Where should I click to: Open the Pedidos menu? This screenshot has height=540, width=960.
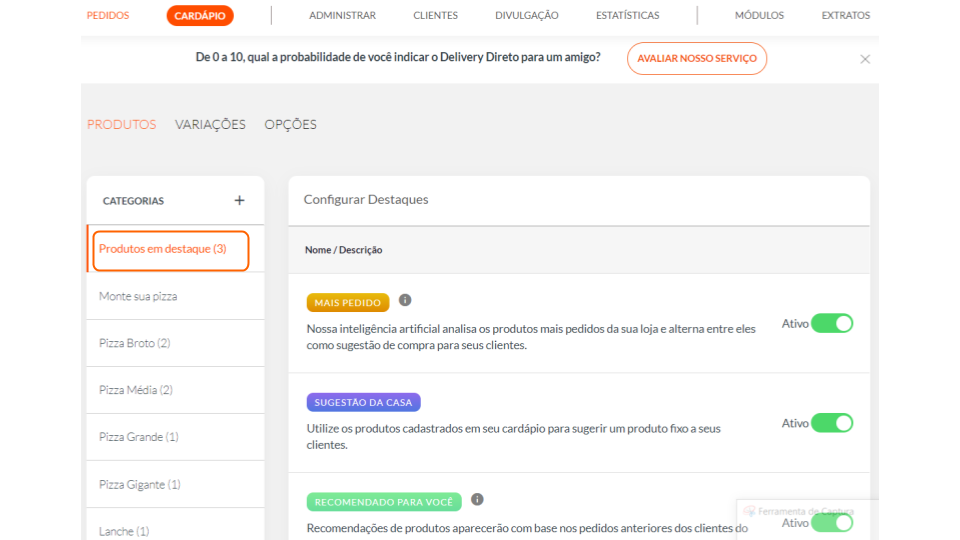(108, 15)
